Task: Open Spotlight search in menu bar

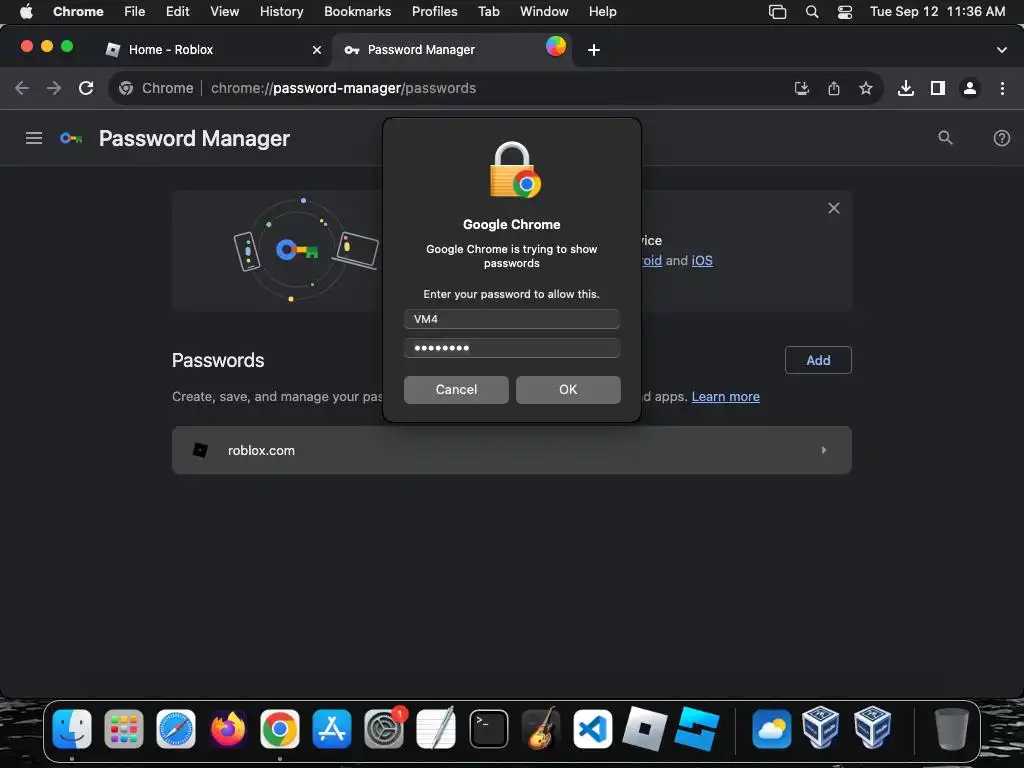Action: click(812, 12)
